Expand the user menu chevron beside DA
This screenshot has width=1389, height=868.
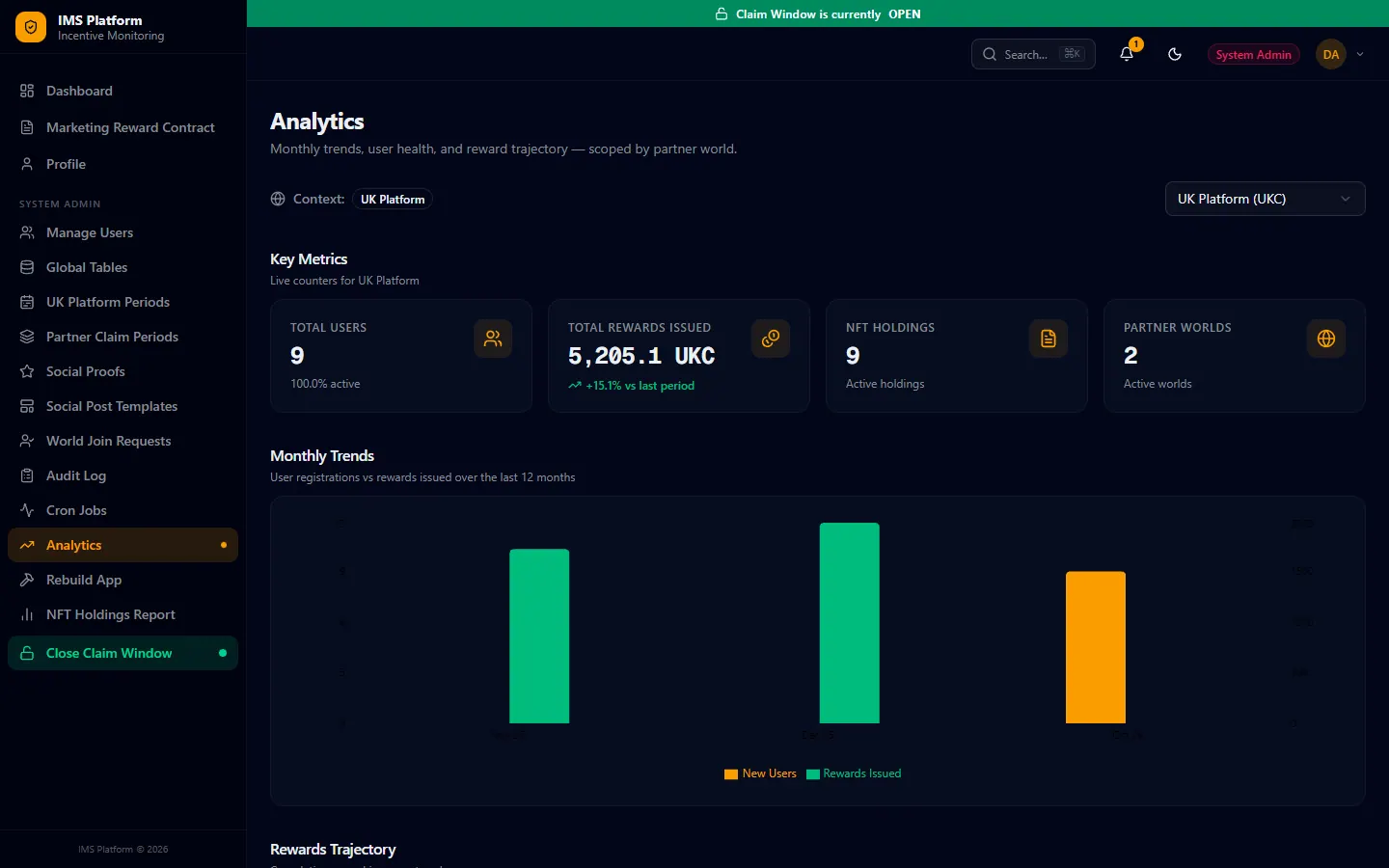(x=1360, y=54)
